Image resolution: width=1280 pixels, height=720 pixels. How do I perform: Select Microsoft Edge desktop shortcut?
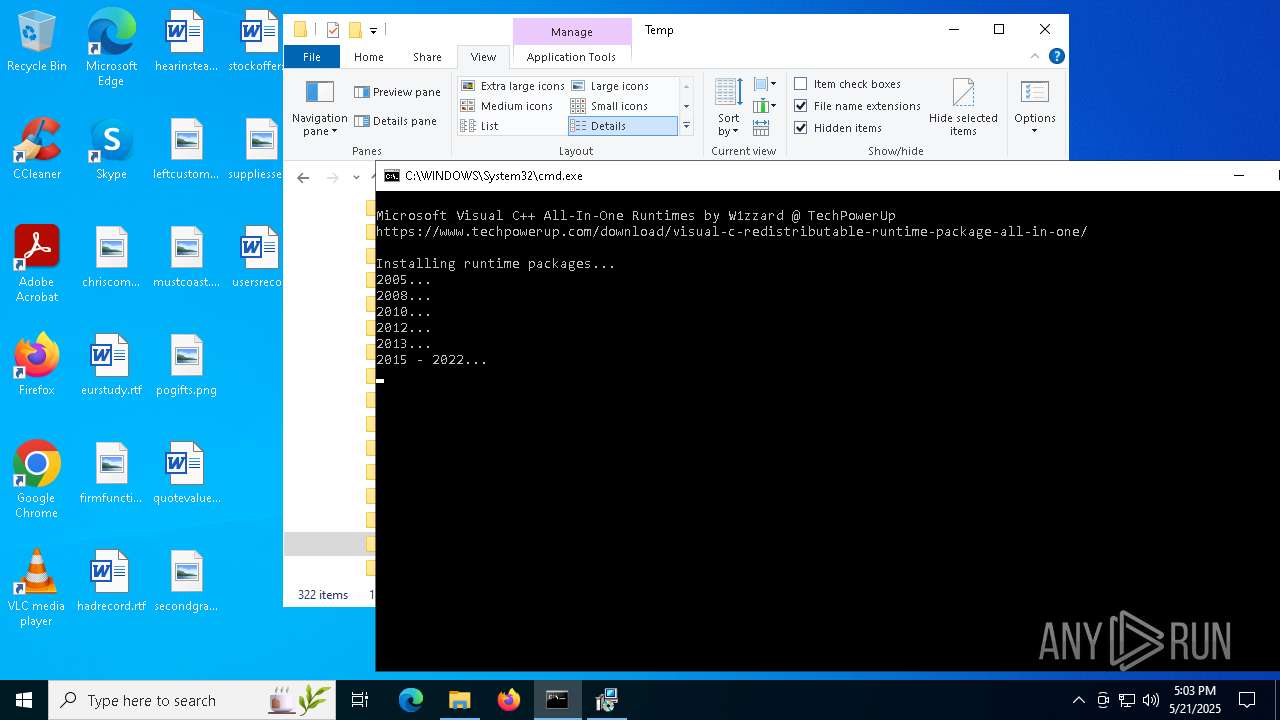[111, 47]
